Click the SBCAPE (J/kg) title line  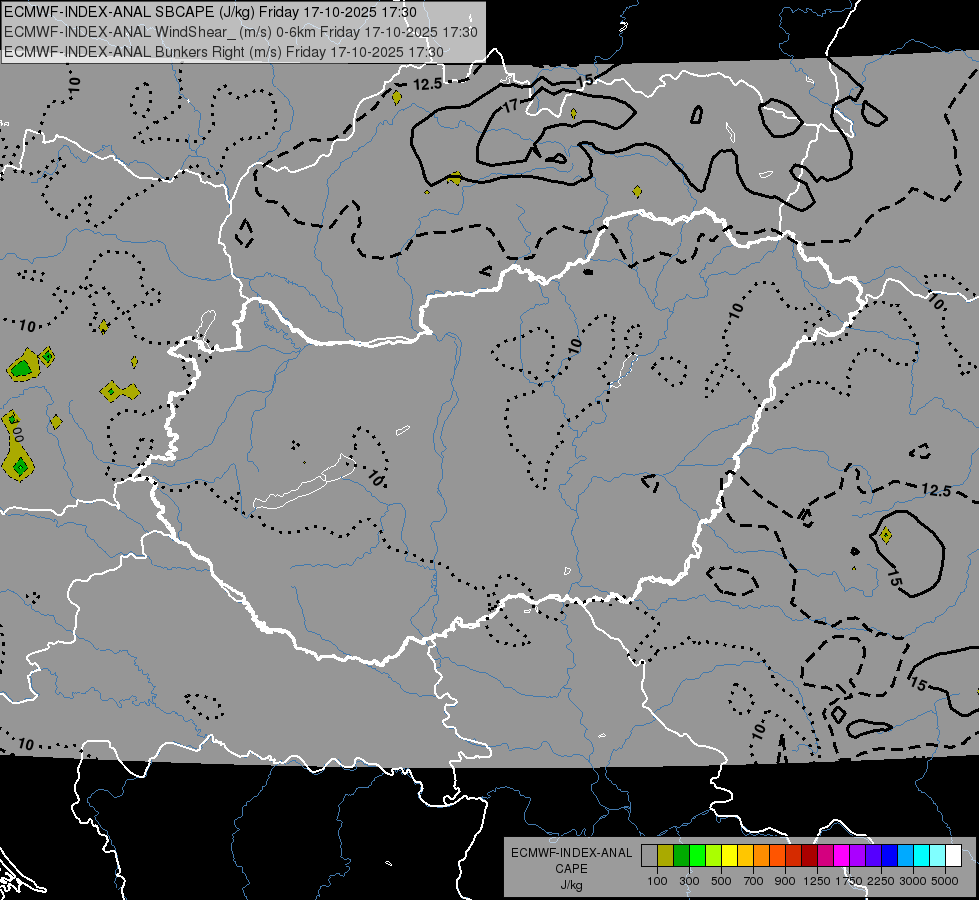(x=210, y=12)
